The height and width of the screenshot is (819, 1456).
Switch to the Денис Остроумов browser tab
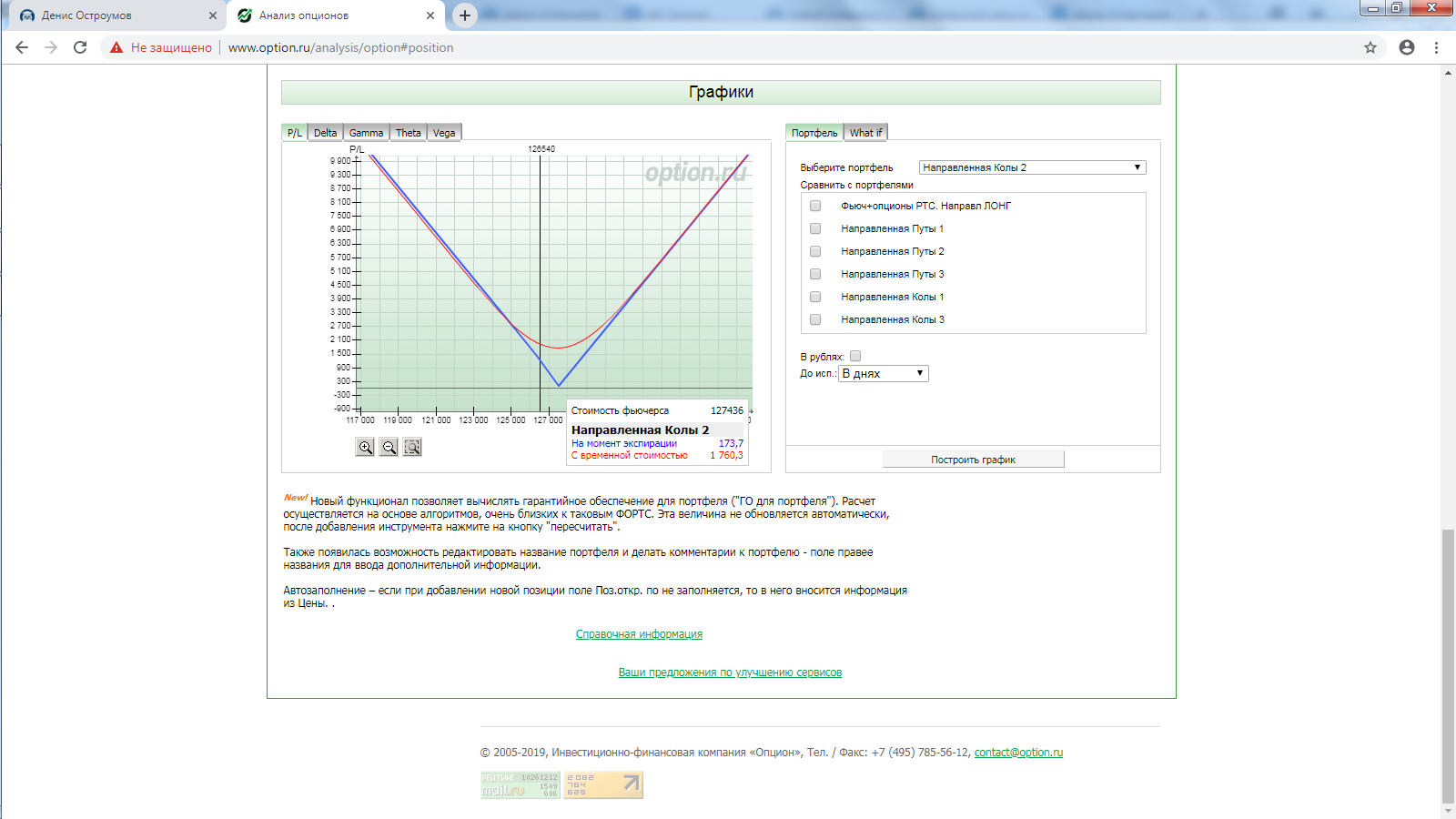tap(114, 15)
